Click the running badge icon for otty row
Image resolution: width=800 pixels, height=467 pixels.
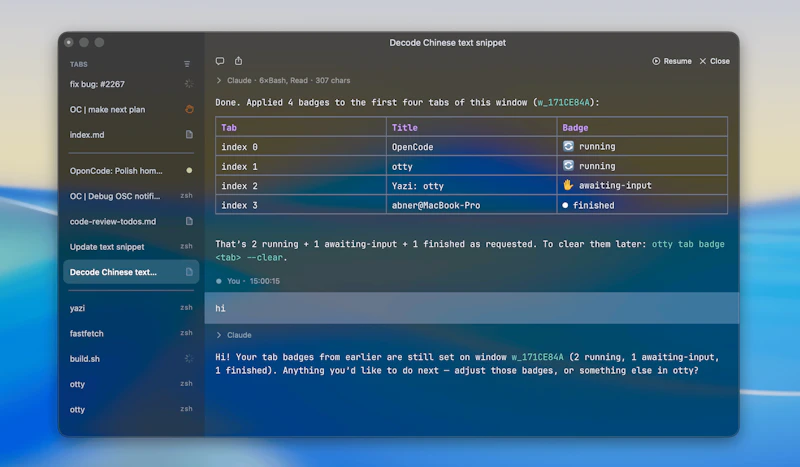pyautogui.click(x=568, y=166)
